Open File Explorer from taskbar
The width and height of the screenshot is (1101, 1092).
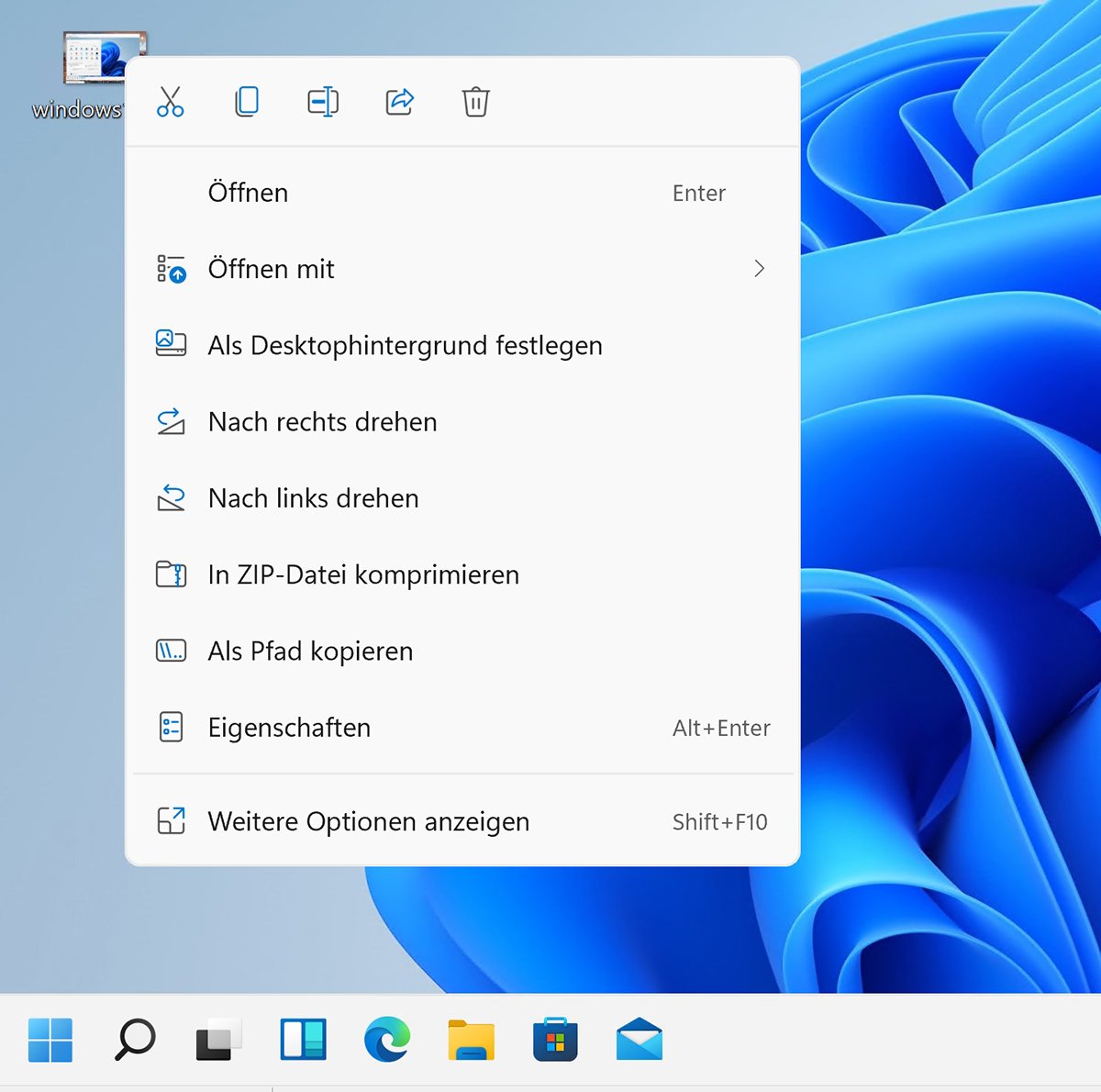[x=472, y=1041]
